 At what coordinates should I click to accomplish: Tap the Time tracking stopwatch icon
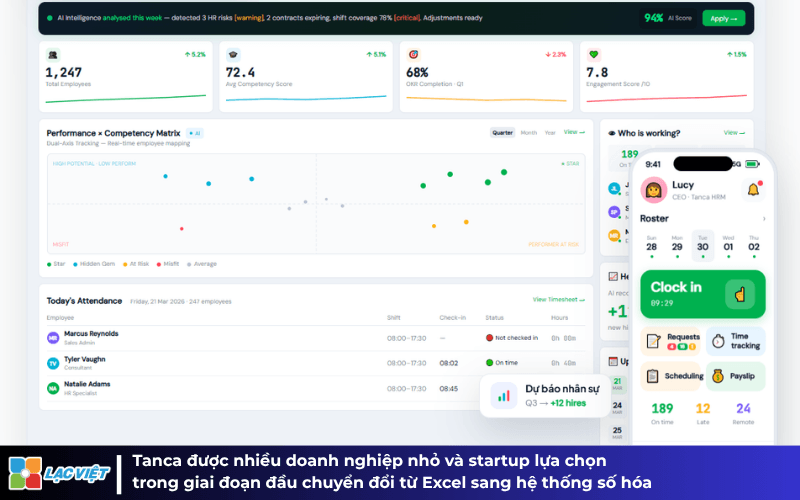pyautogui.click(x=718, y=341)
